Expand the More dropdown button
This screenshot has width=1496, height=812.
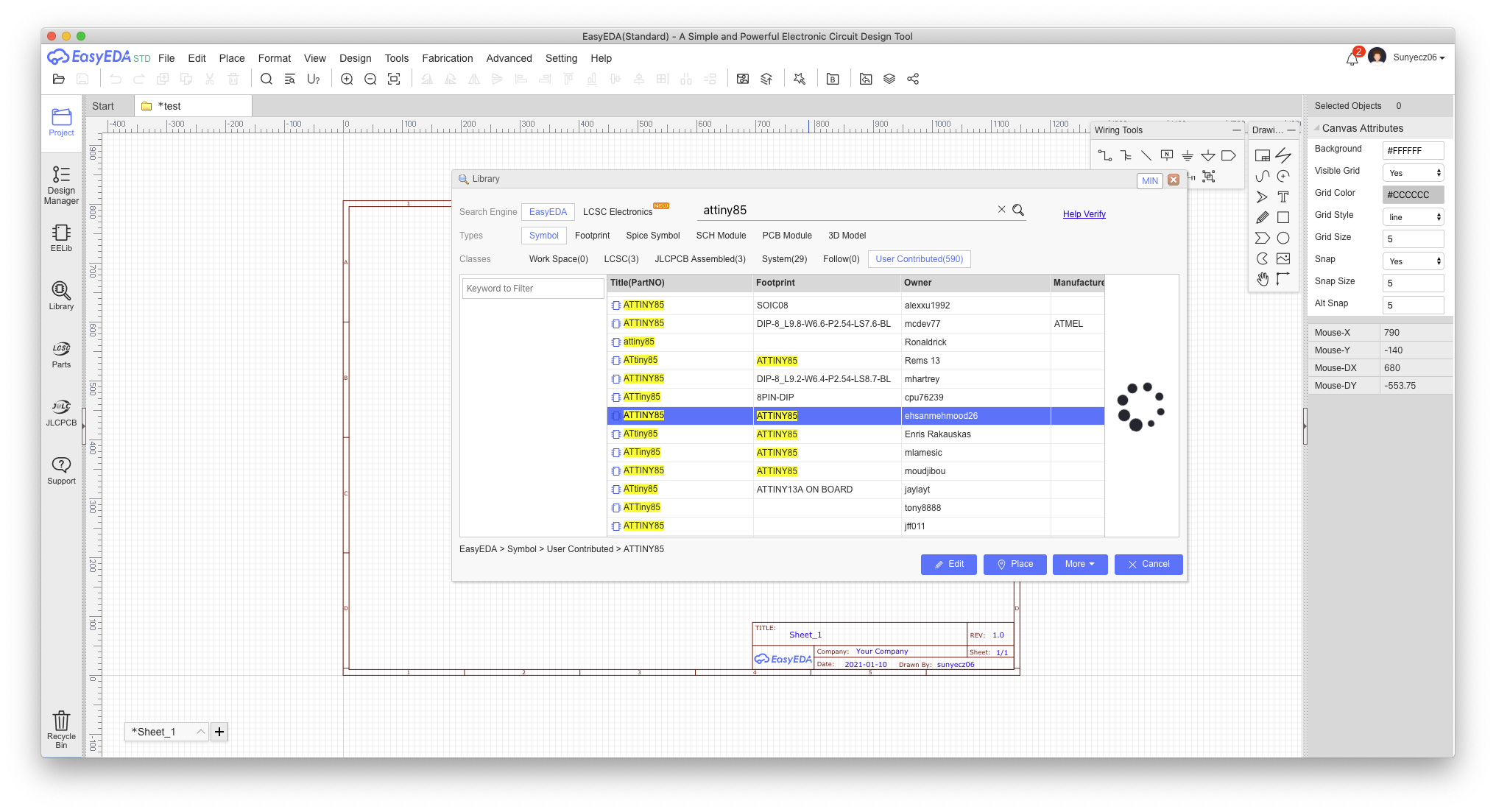(x=1079, y=564)
